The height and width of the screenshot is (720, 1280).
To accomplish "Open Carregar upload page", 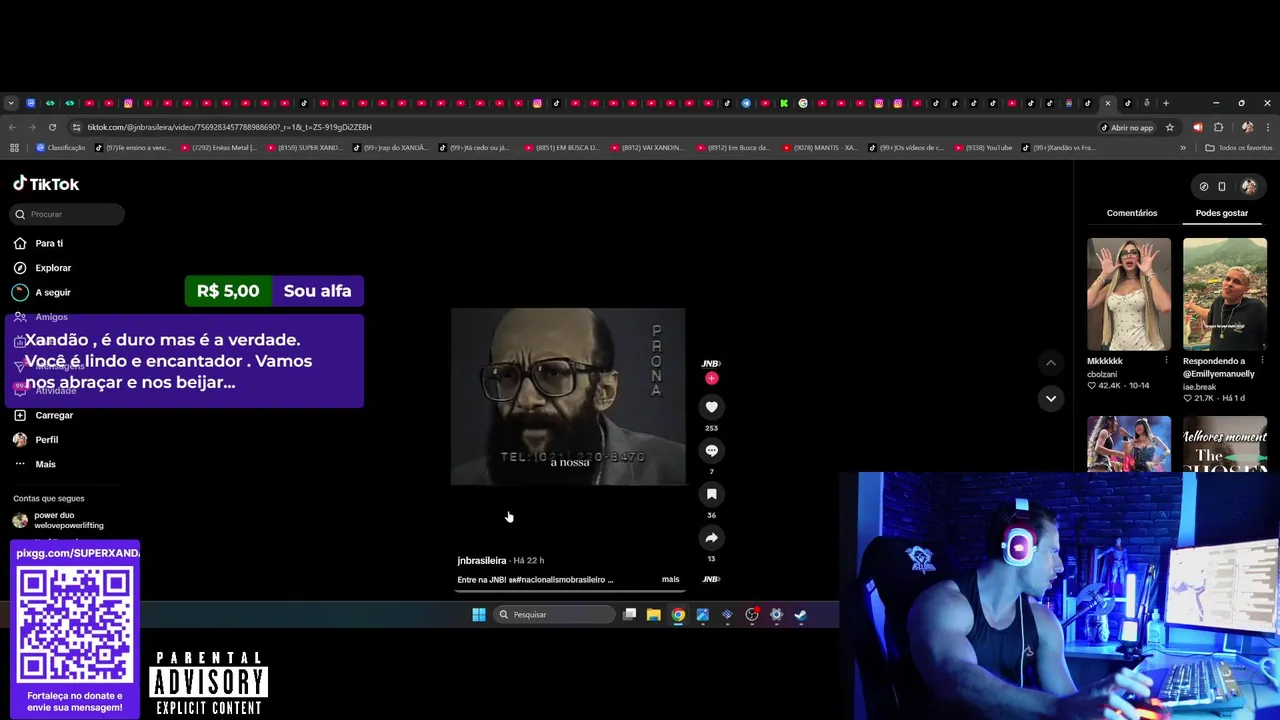I will [x=54, y=415].
